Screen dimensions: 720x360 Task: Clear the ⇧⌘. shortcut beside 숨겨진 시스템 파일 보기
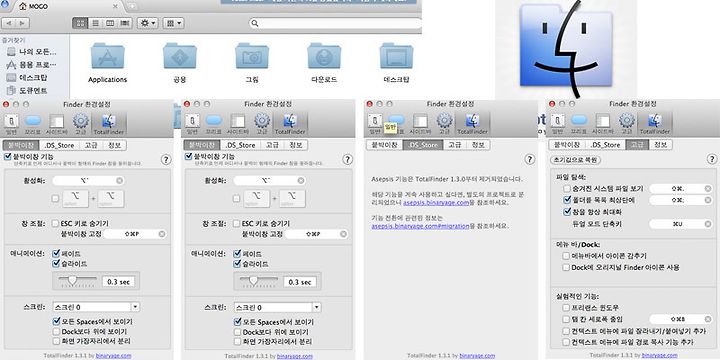(708, 188)
